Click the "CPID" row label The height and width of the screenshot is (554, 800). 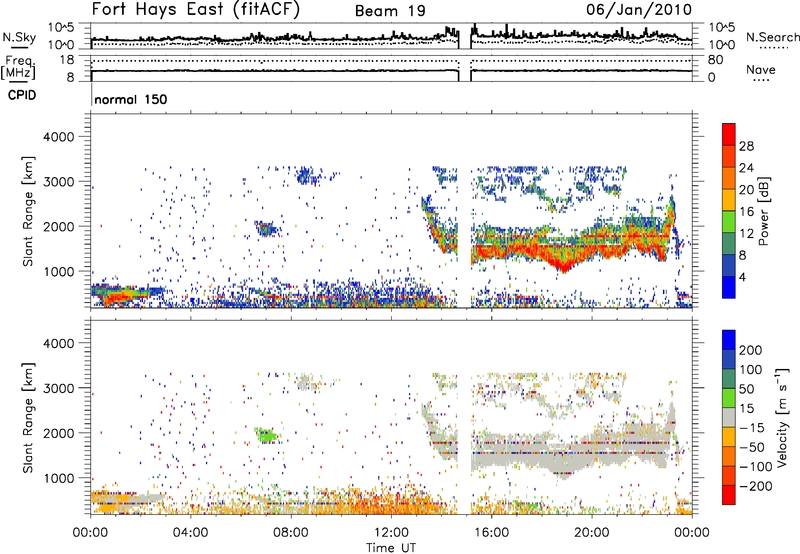(x=22, y=95)
